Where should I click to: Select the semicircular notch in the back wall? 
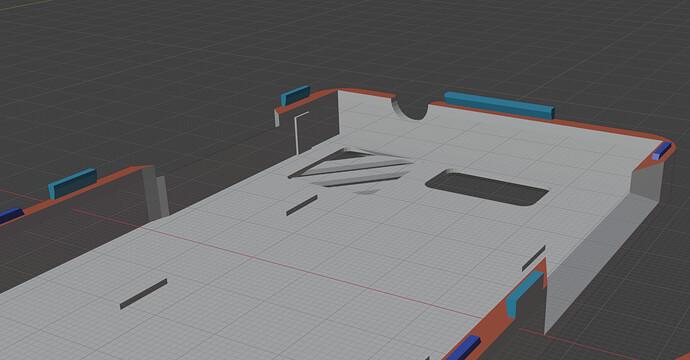tap(410, 110)
